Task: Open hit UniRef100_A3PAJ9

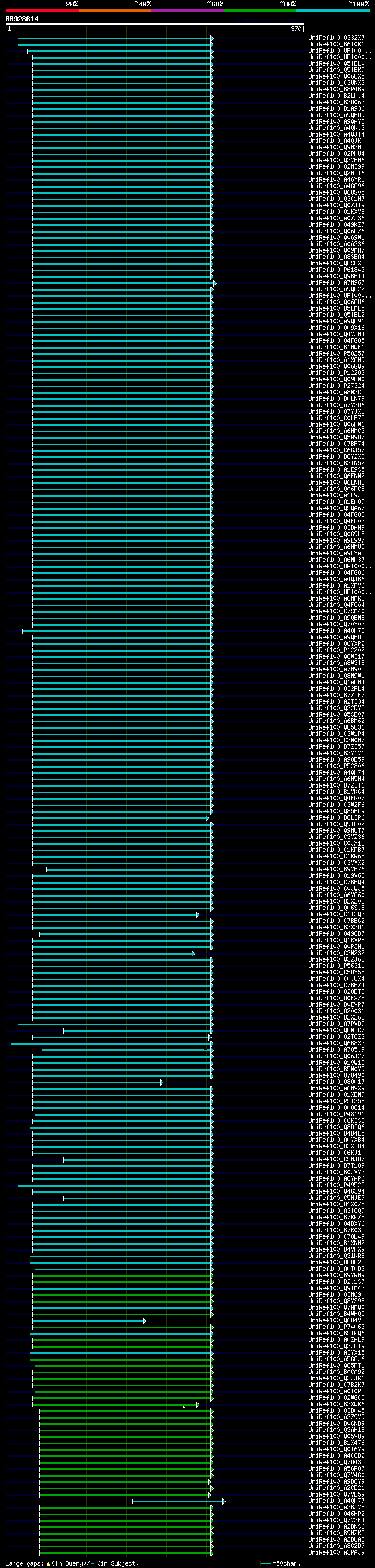Action: click(x=337, y=1553)
